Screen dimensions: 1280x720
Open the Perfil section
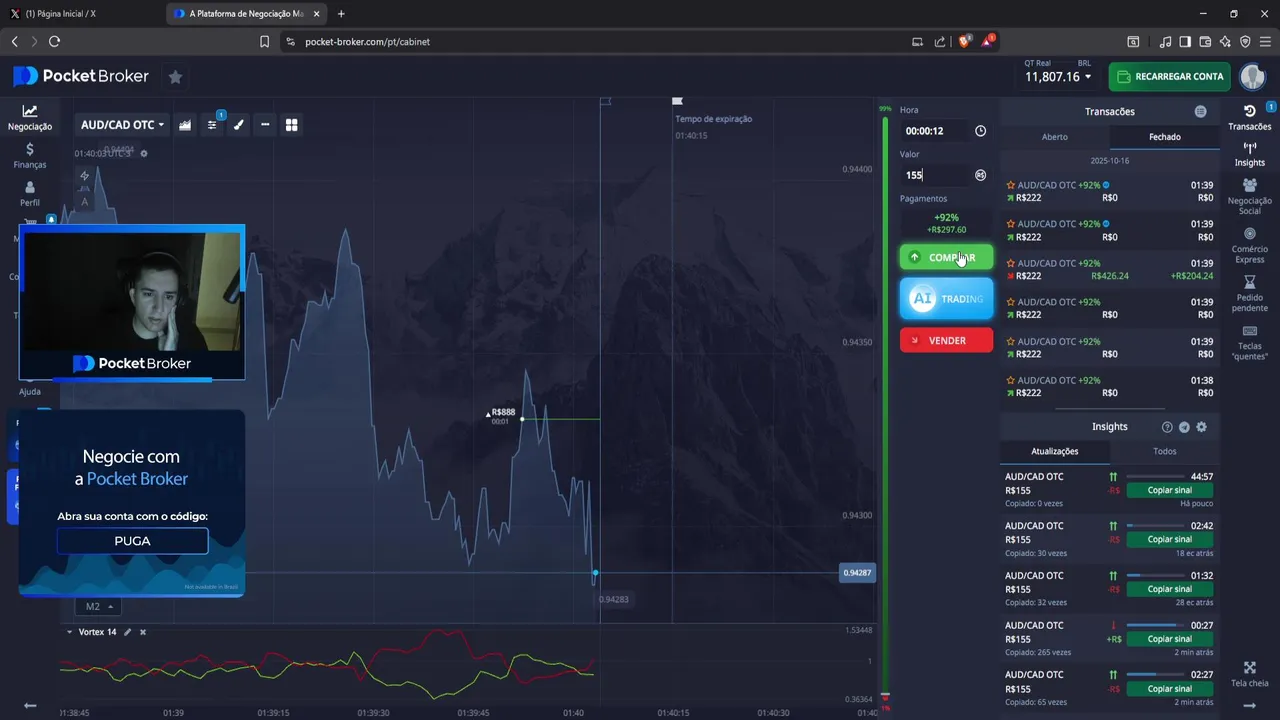30,194
